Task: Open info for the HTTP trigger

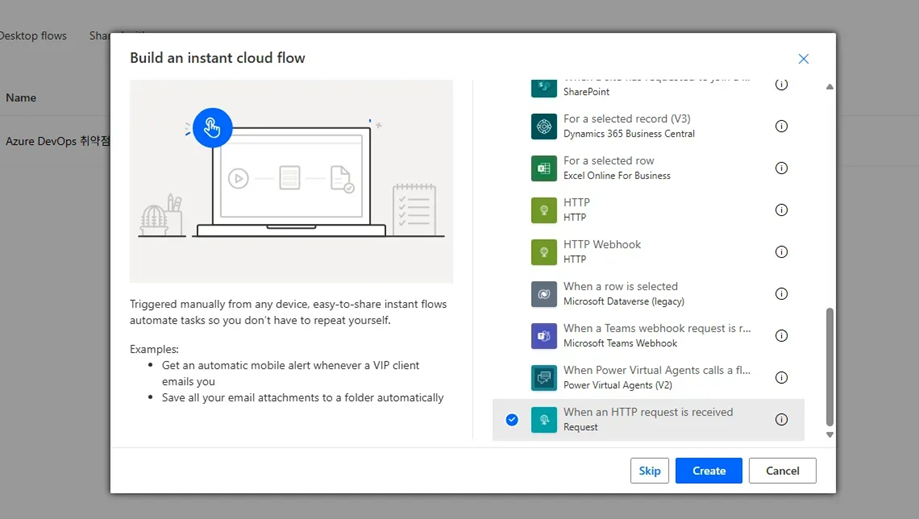Action: [781, 210]
